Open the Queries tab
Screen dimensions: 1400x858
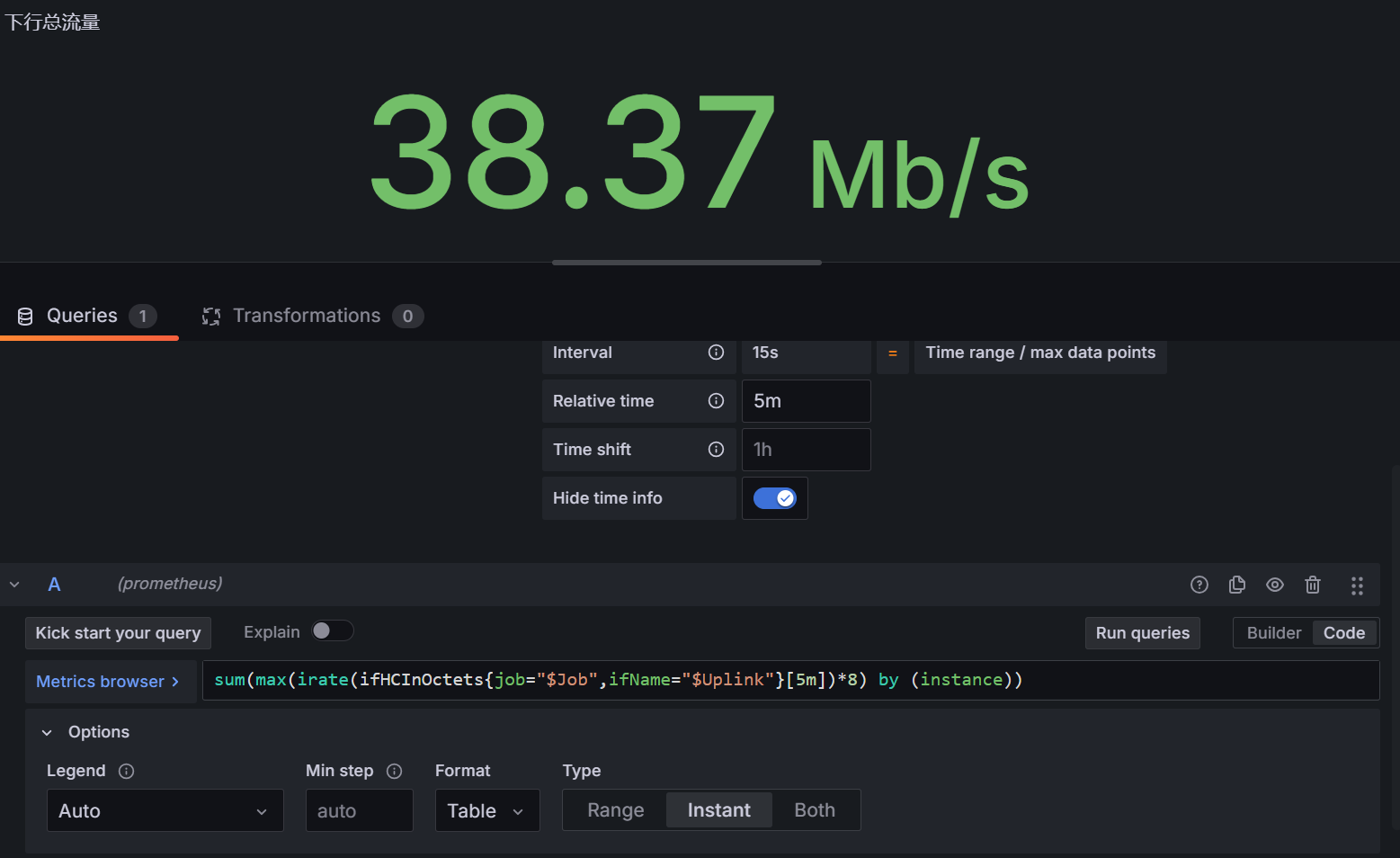(x=89, y=317)
